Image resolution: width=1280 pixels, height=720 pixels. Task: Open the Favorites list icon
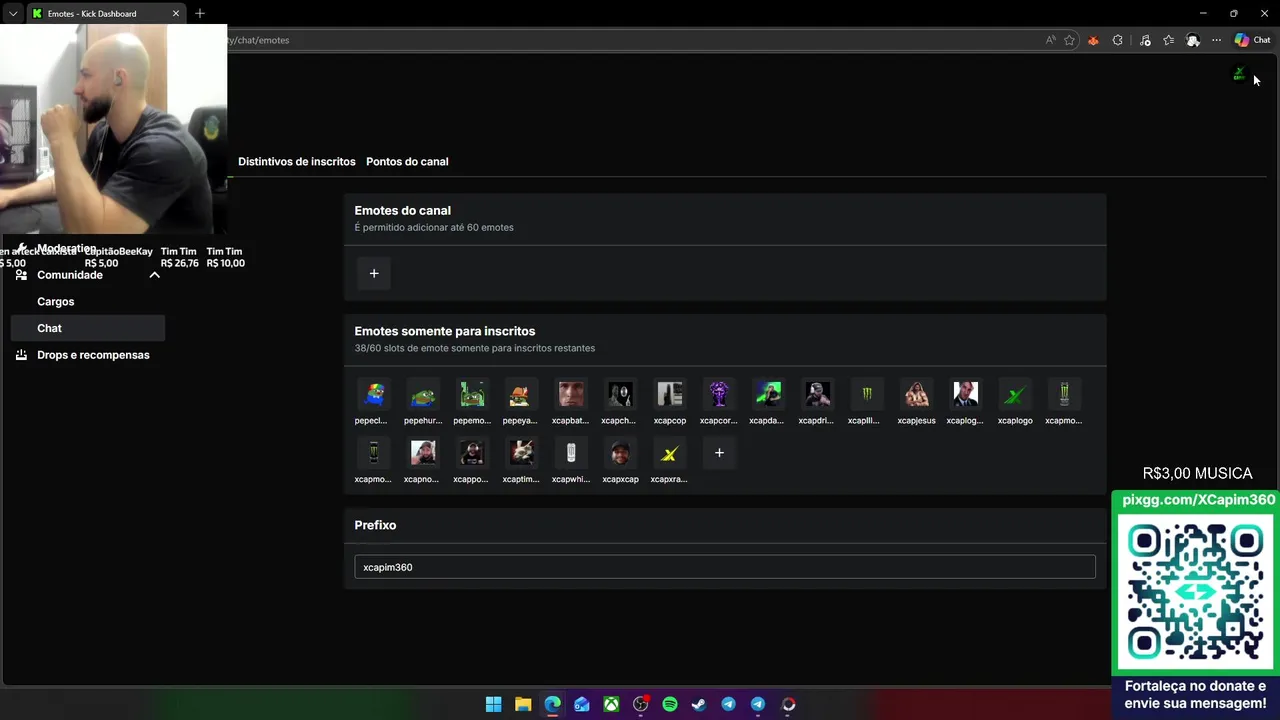pyautogui.click(x=1168, y=40)
